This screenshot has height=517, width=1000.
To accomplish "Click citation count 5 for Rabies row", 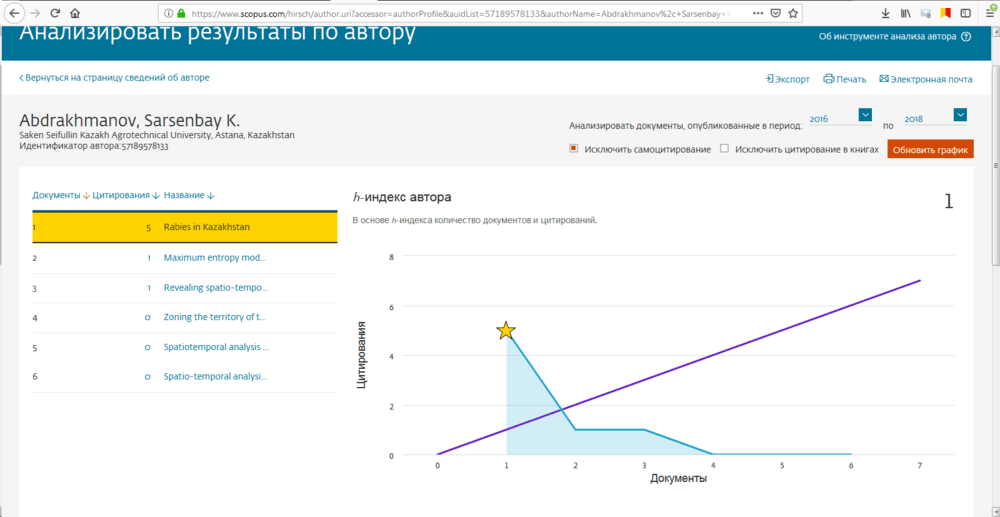I will [148, 228].
